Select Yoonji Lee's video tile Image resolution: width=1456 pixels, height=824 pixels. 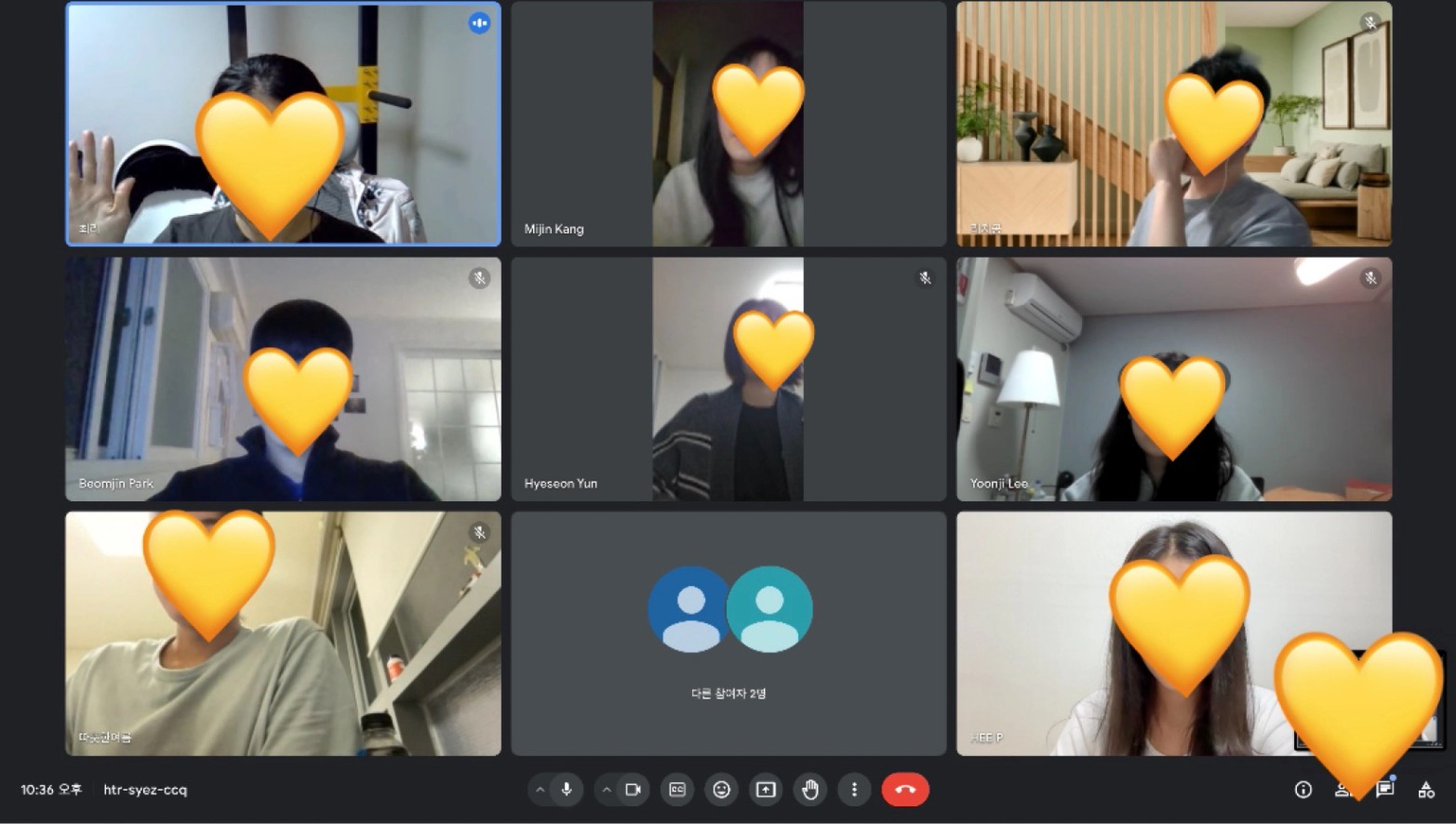pyautogui.click(x=1174, y=379)
